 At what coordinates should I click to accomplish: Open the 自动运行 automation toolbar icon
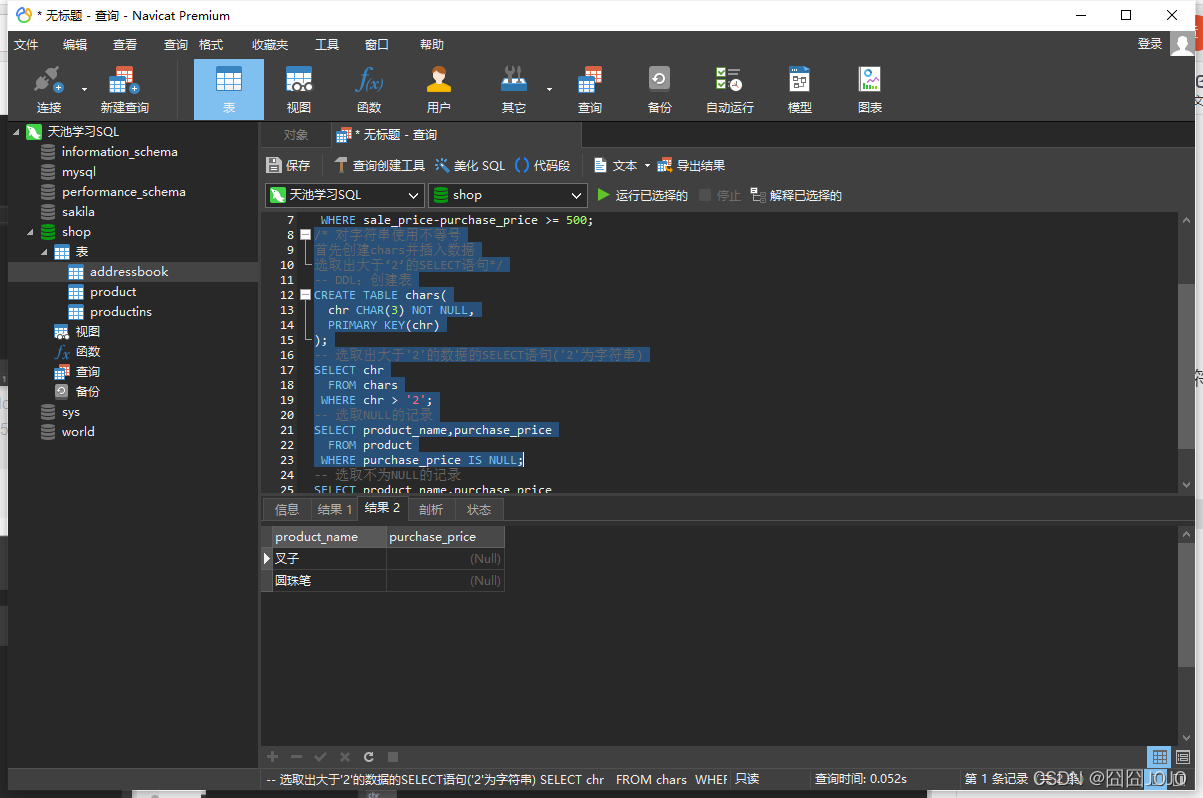tap(730, 90)
